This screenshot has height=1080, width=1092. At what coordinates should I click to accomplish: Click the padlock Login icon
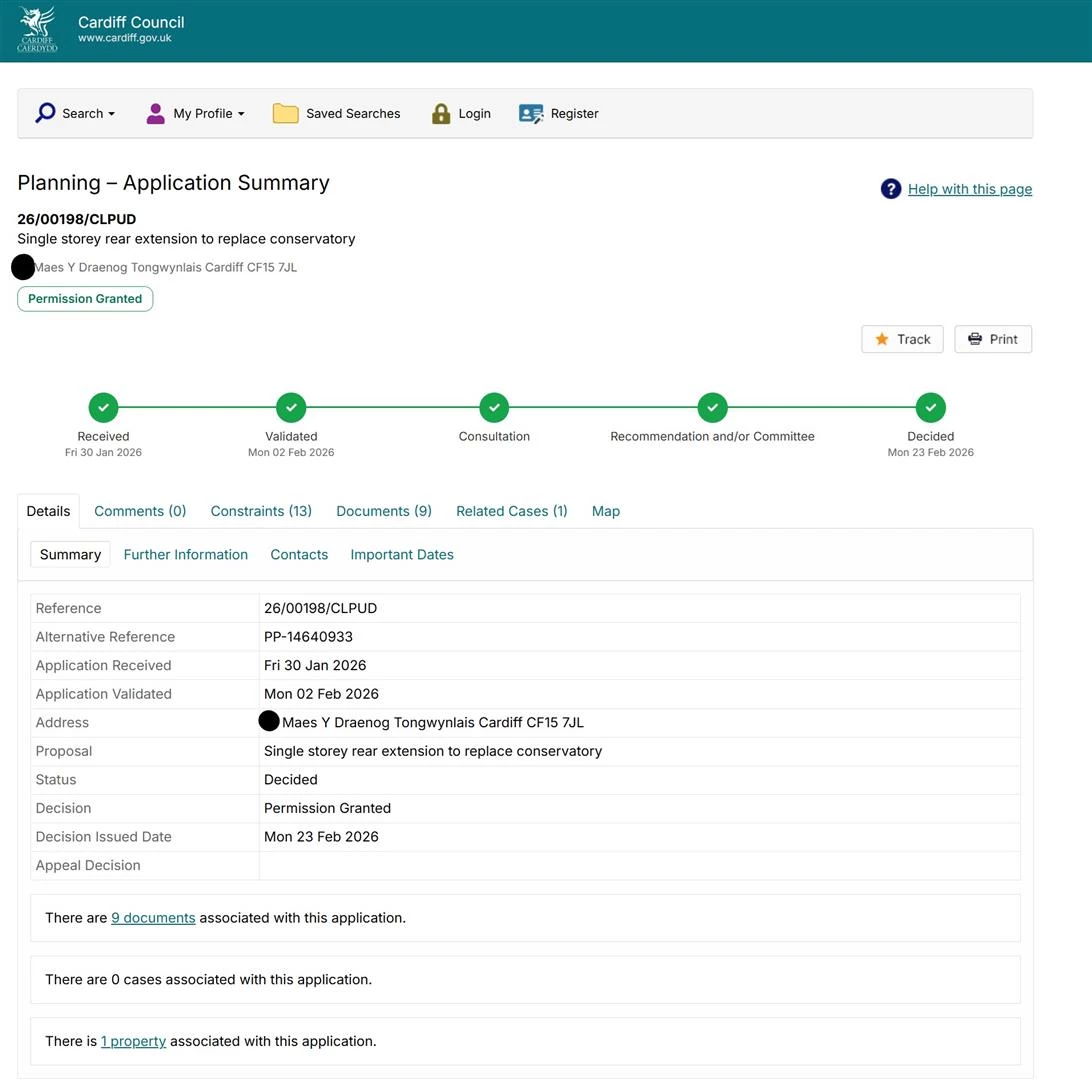pos(441,113)
